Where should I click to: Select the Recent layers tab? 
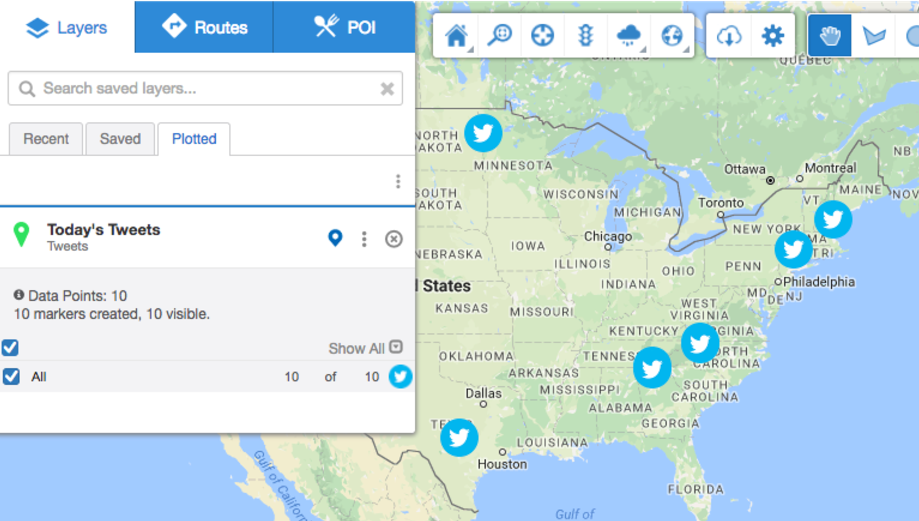point(46,139)
